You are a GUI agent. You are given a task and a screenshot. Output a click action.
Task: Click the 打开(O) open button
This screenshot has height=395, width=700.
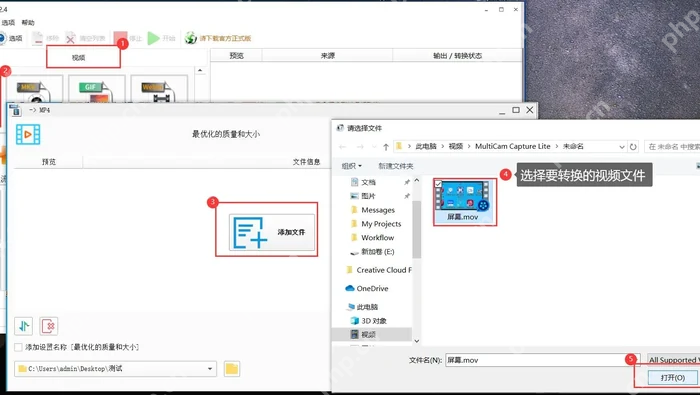click(673, 378)
